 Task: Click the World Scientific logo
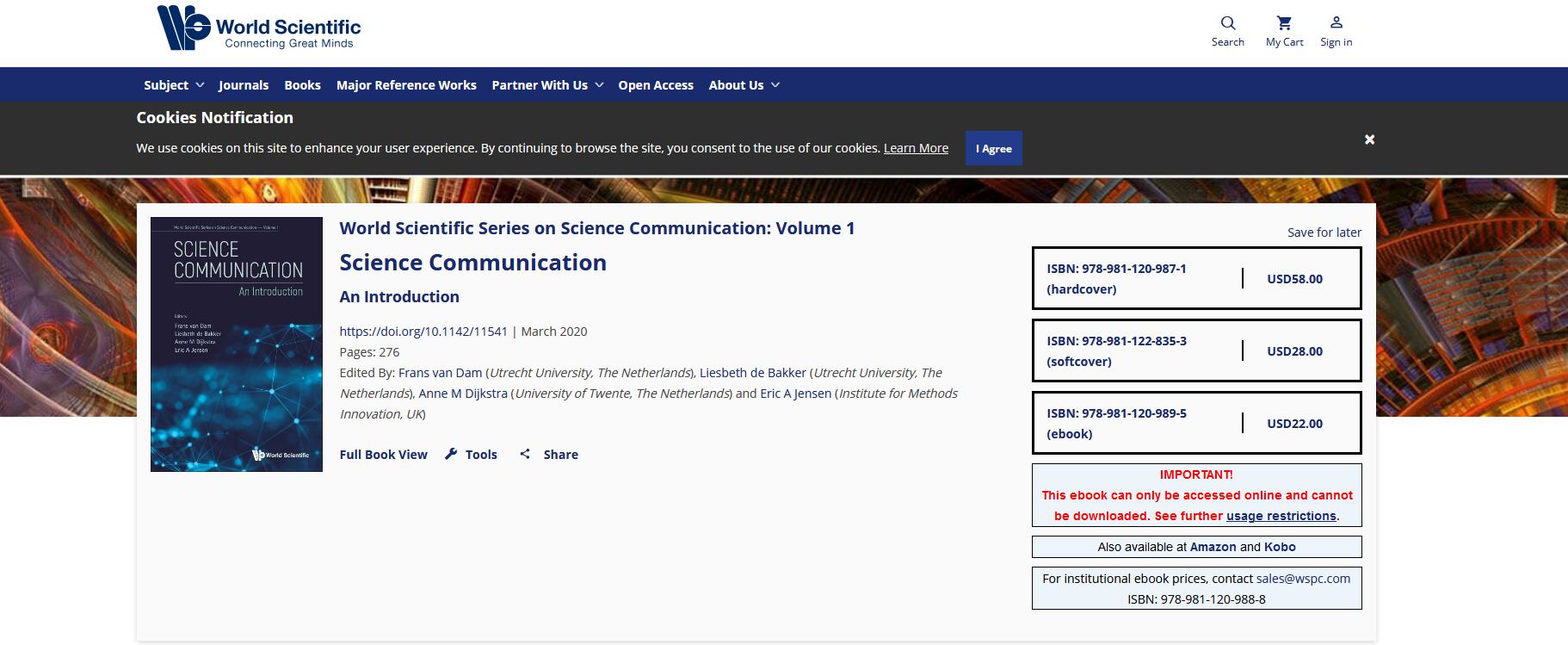pos(258,28)
